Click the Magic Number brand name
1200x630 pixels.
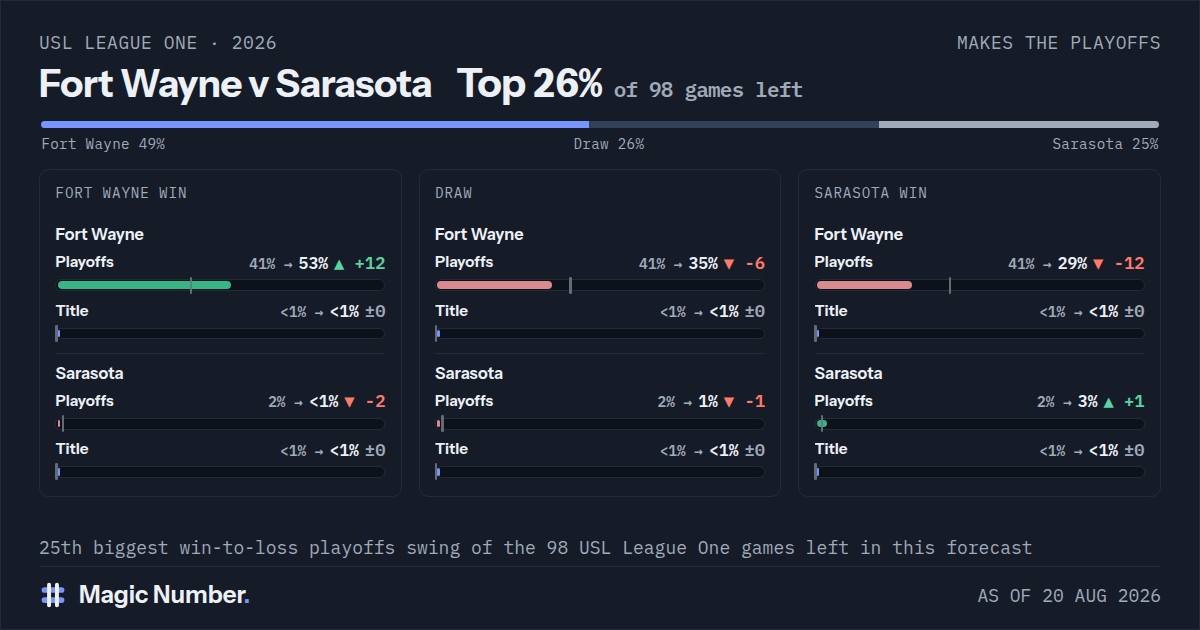164,595
